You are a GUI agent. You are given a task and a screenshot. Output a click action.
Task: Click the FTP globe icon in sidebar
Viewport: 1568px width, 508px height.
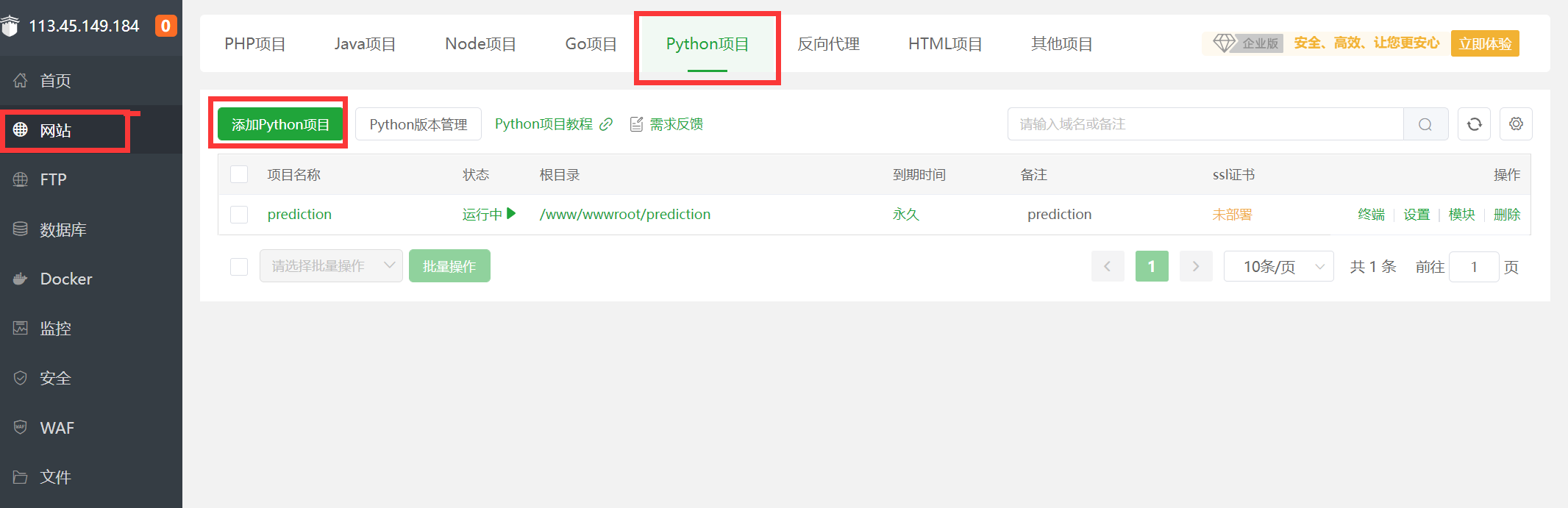pos(21,179)
